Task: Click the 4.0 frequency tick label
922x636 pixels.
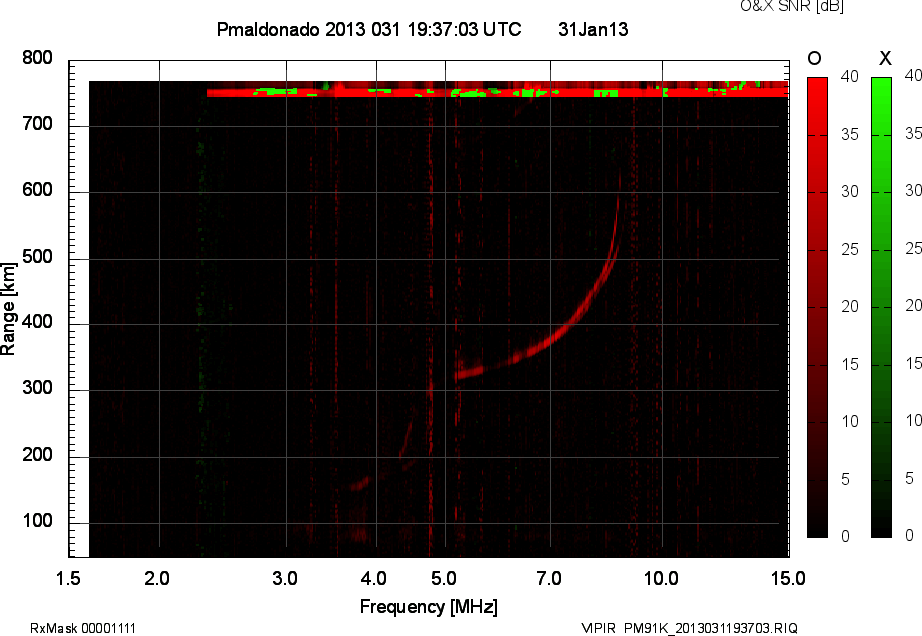Action: pos(373,579)
